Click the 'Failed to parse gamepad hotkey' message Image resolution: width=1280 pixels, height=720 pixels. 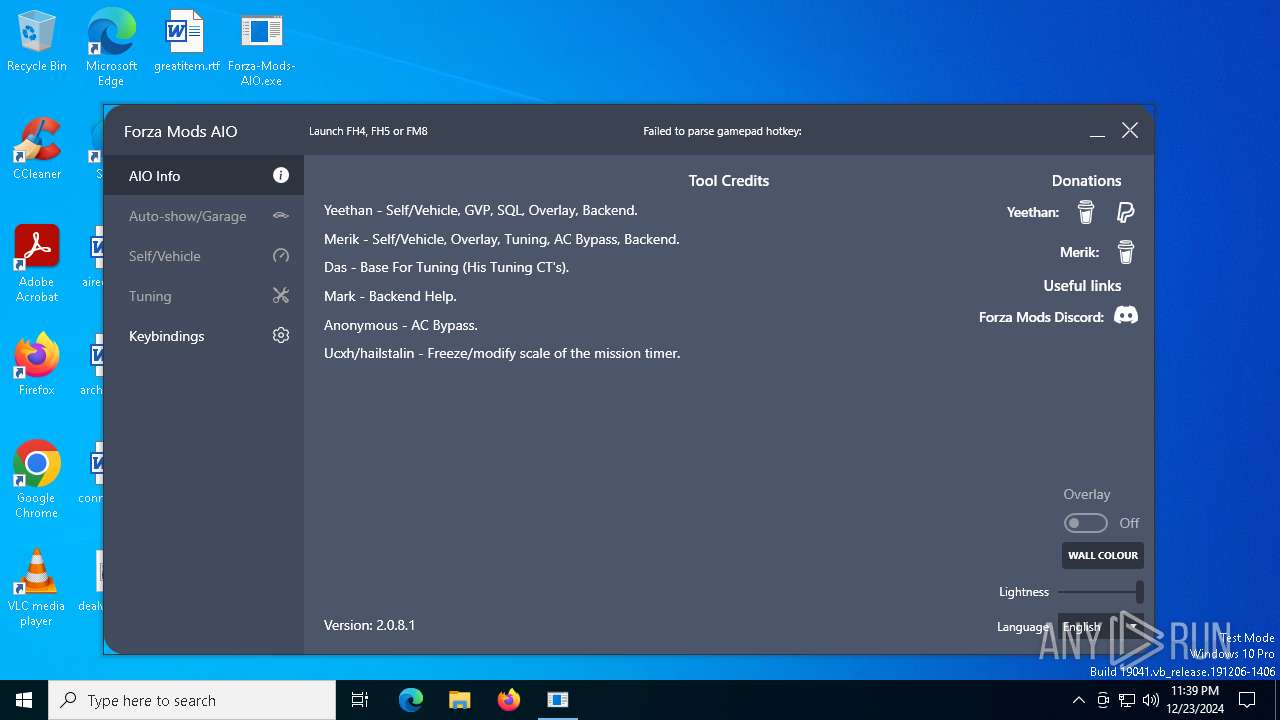(722, 131)
